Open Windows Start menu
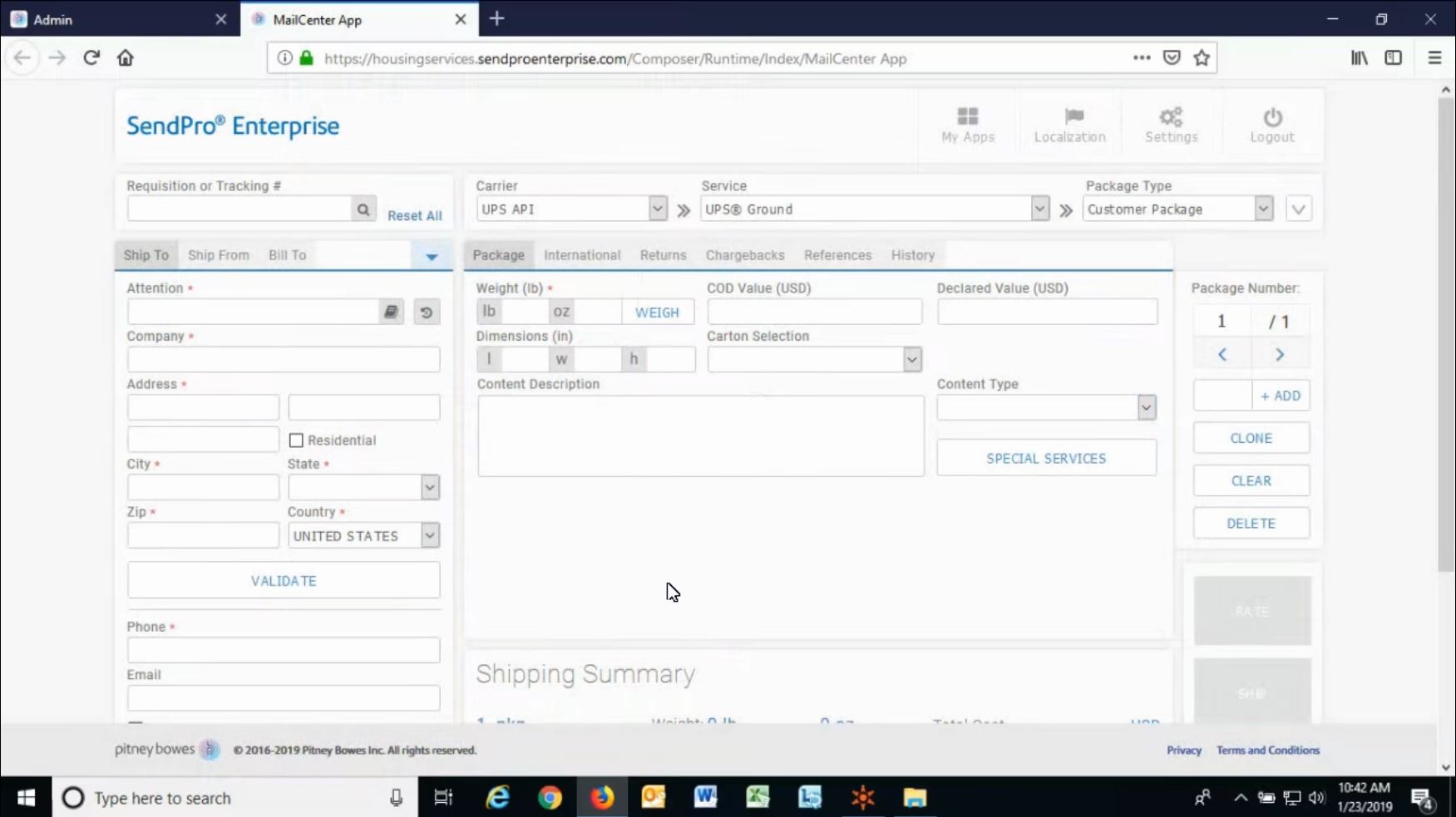Screen dimensions: 1456x817 pos(26,798)
